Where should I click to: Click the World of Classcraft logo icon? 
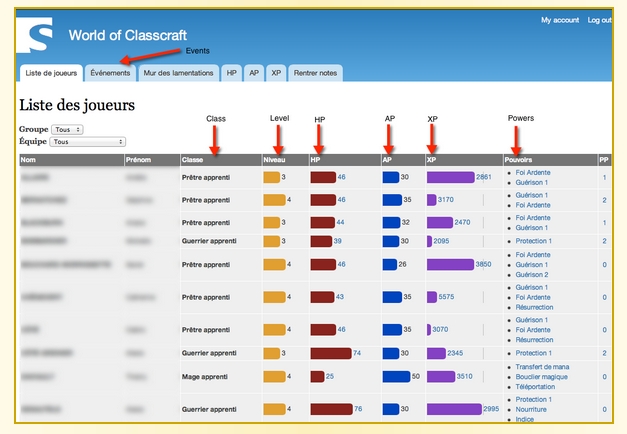point(40,37)
